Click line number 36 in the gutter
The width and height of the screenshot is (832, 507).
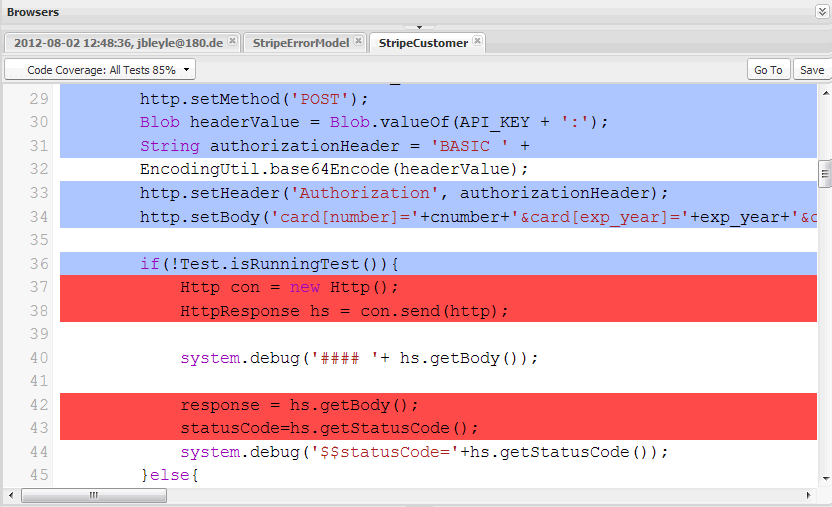[38, 264]
